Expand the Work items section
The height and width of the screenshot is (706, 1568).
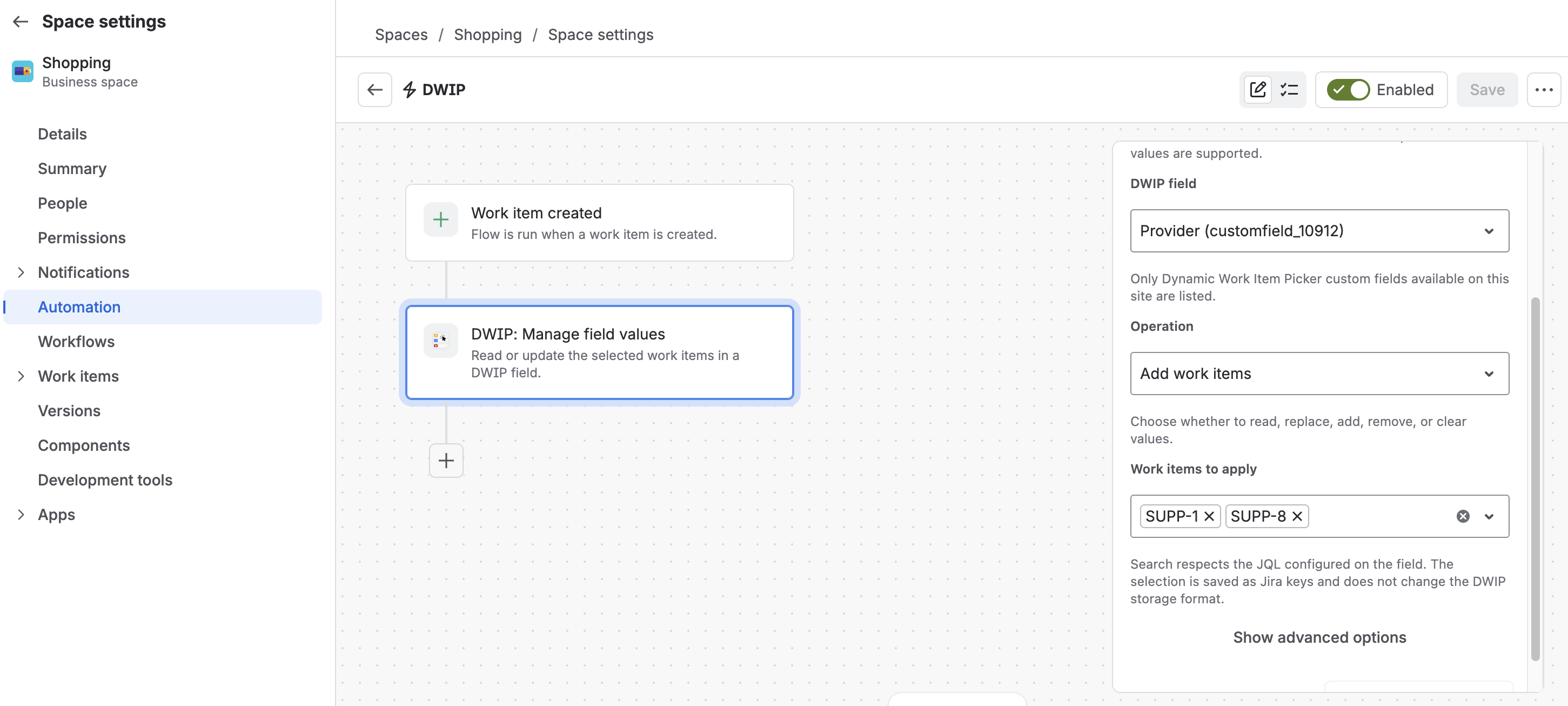point(21,376)
